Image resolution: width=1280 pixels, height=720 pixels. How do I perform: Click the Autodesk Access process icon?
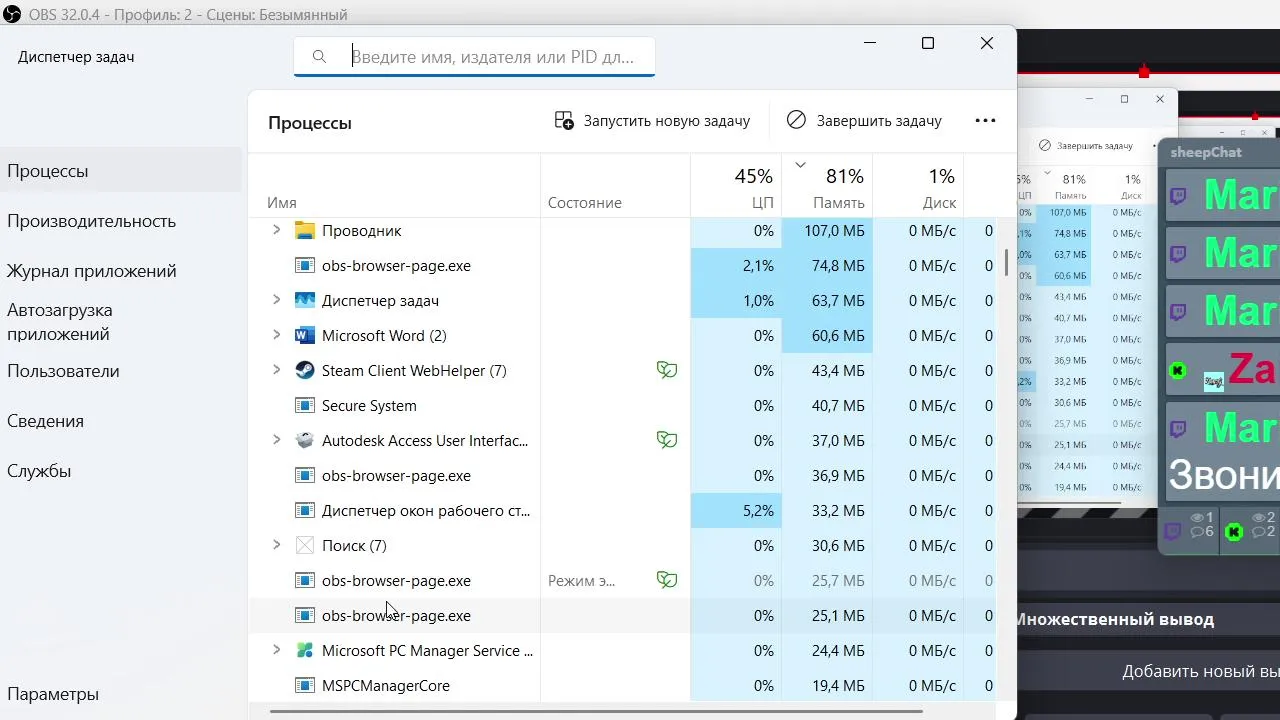coord(305,441)
